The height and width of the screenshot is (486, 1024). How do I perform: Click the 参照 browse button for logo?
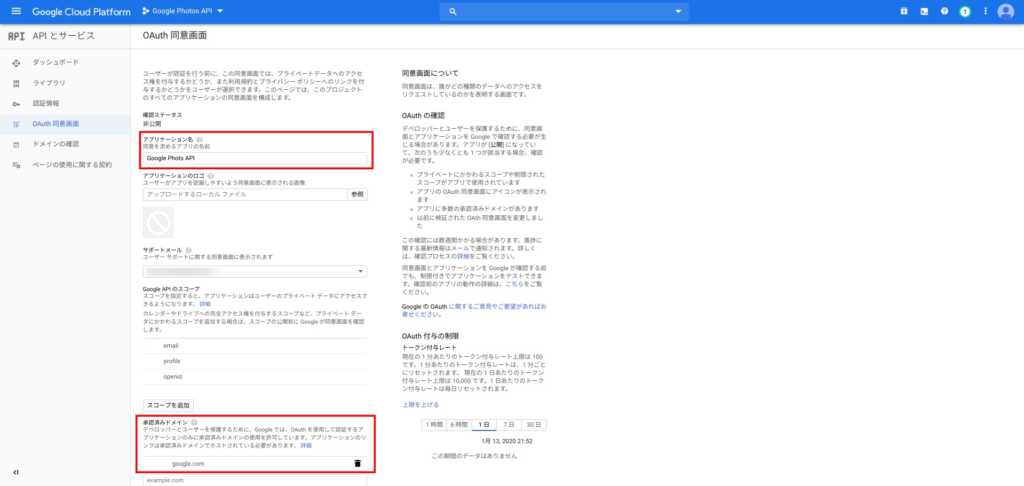[357, 194]
